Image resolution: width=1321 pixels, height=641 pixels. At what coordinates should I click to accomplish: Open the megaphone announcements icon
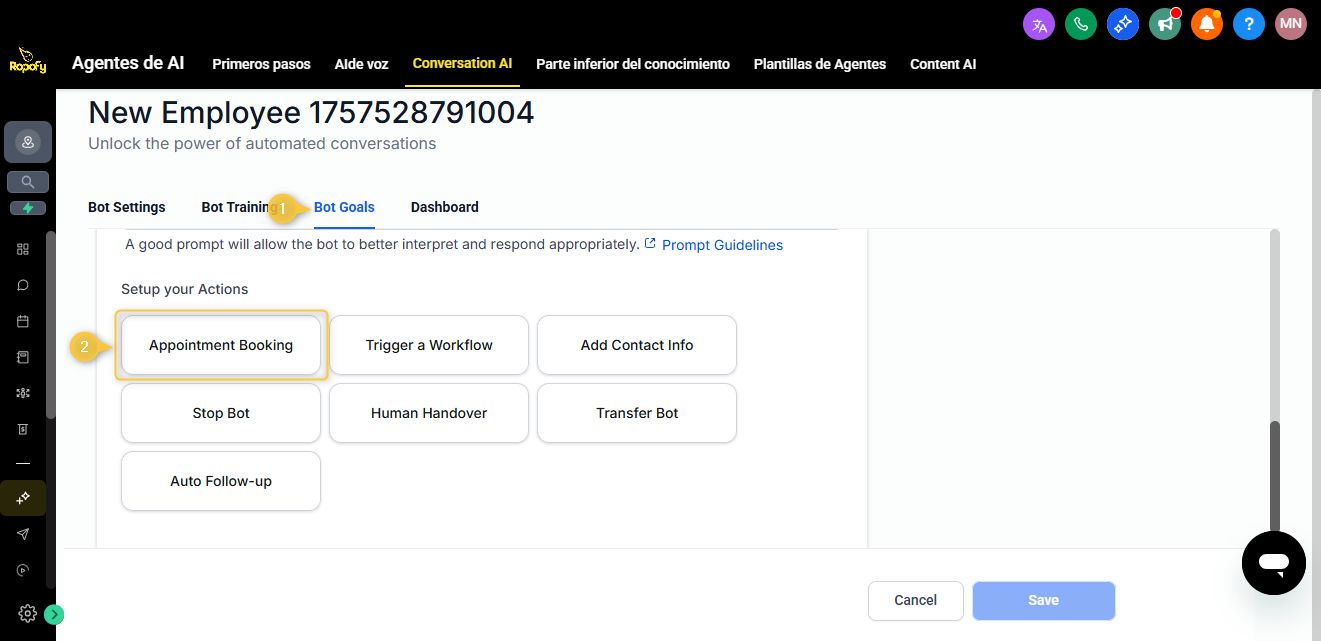1165,24
